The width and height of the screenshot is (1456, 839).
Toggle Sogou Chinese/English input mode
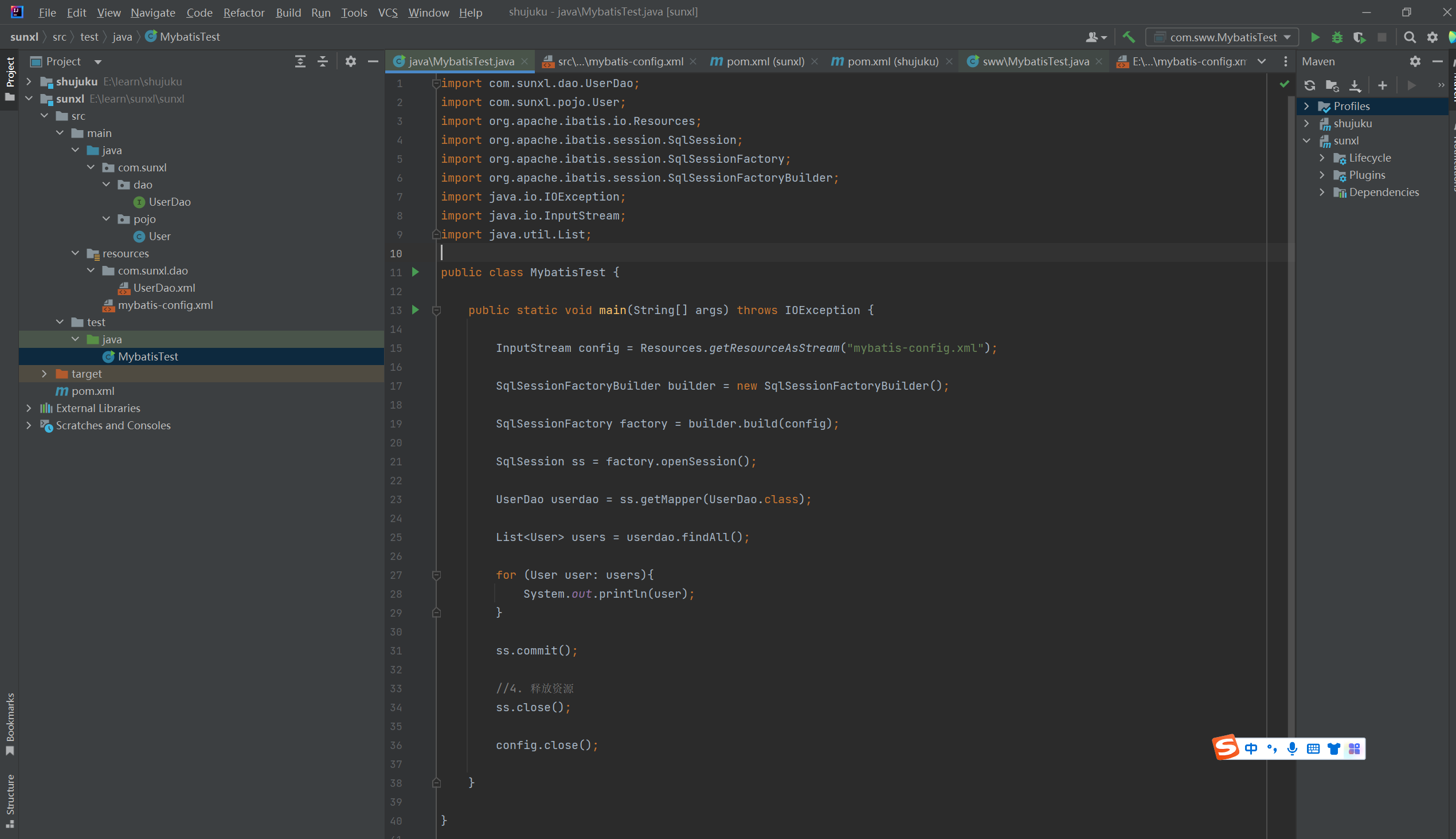(1251, 748)
